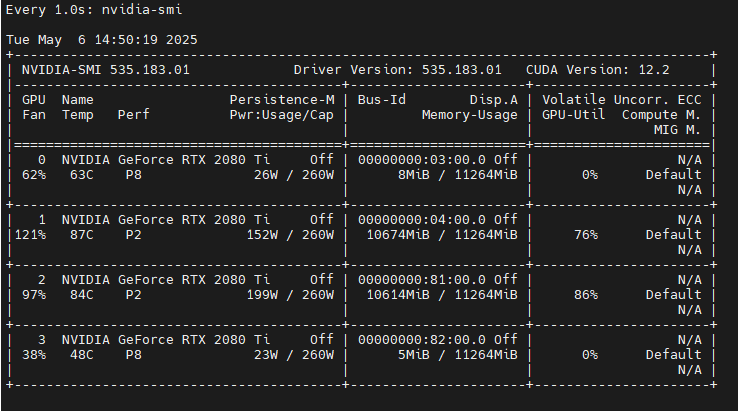This screenshot has height=411, width=738.
Task: Select bus id '00000000:04:00.0 Off'
Action: pos(438,220)
